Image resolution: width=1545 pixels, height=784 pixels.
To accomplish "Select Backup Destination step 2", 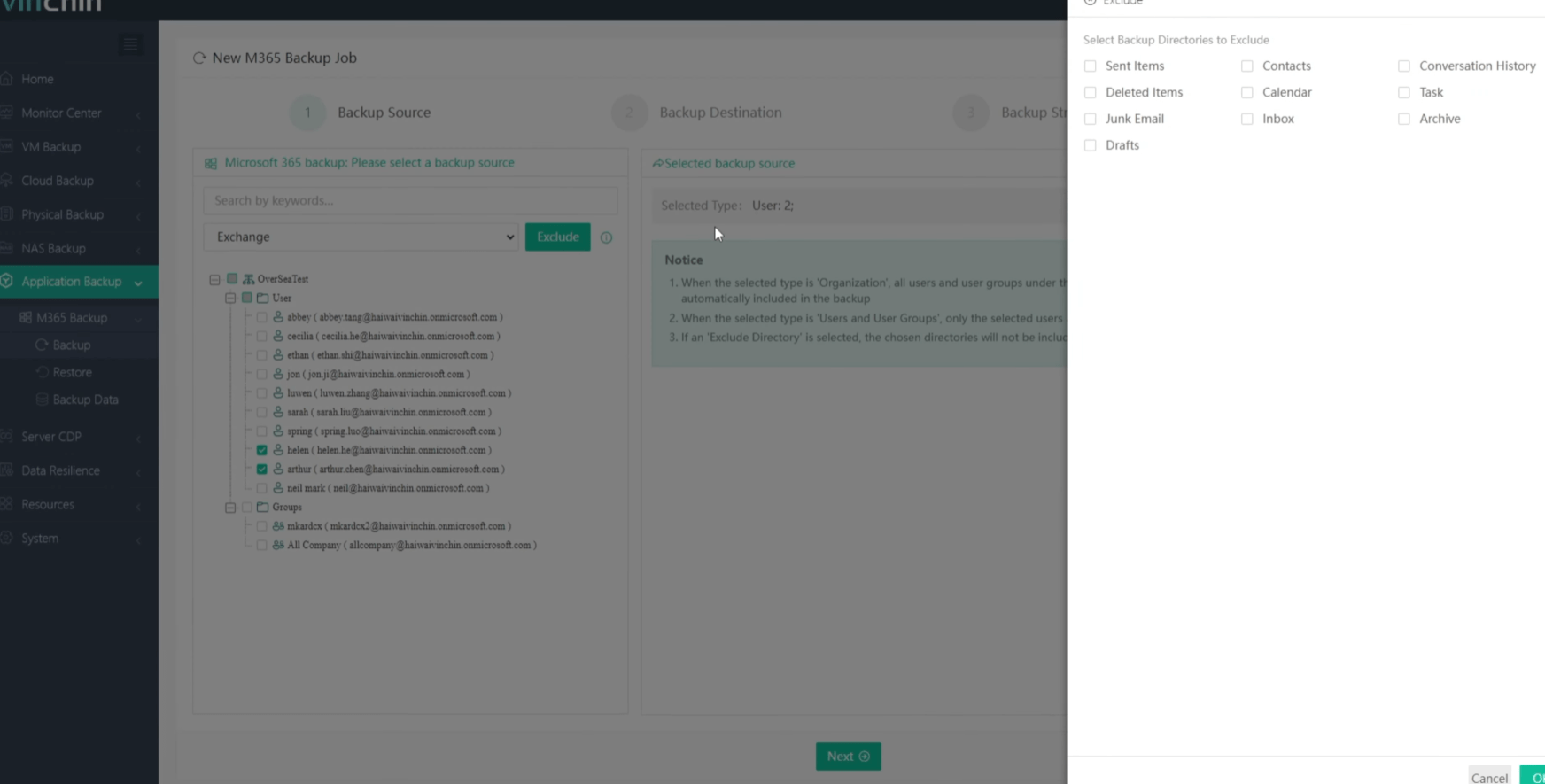I will pyautogui.click(x=696, y=113).
